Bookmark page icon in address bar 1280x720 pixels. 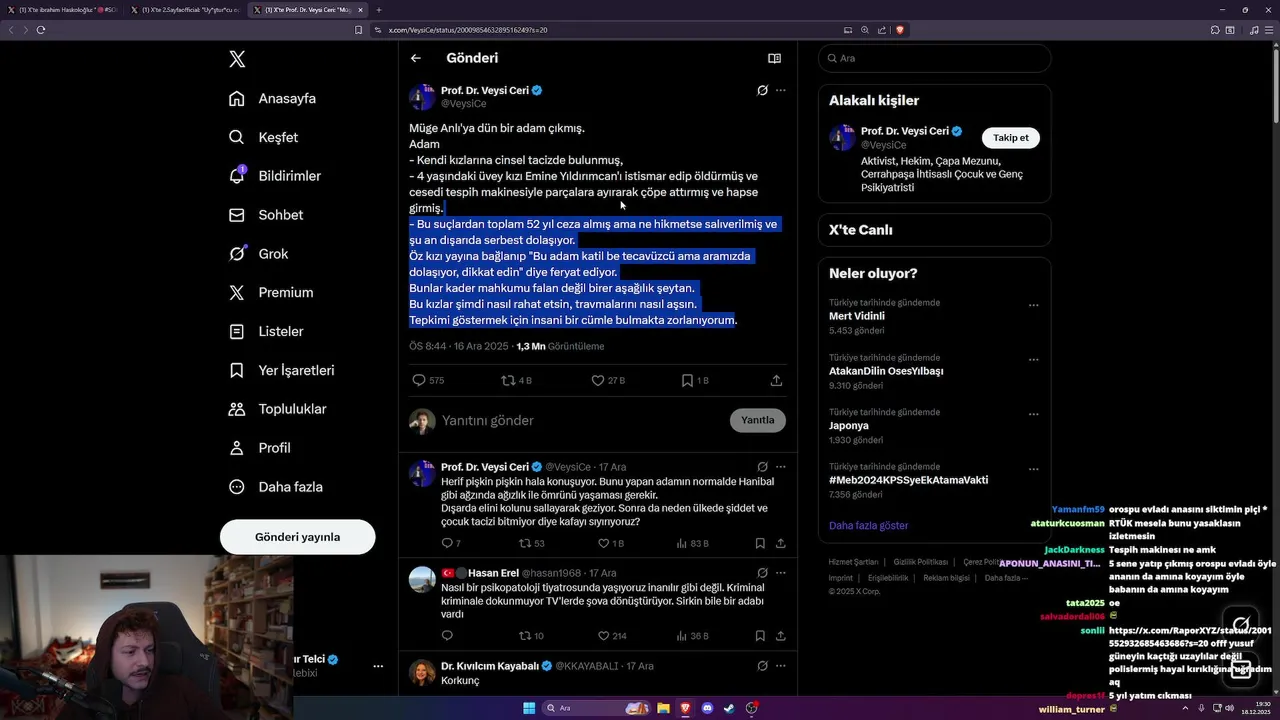[x=359, y=30]
